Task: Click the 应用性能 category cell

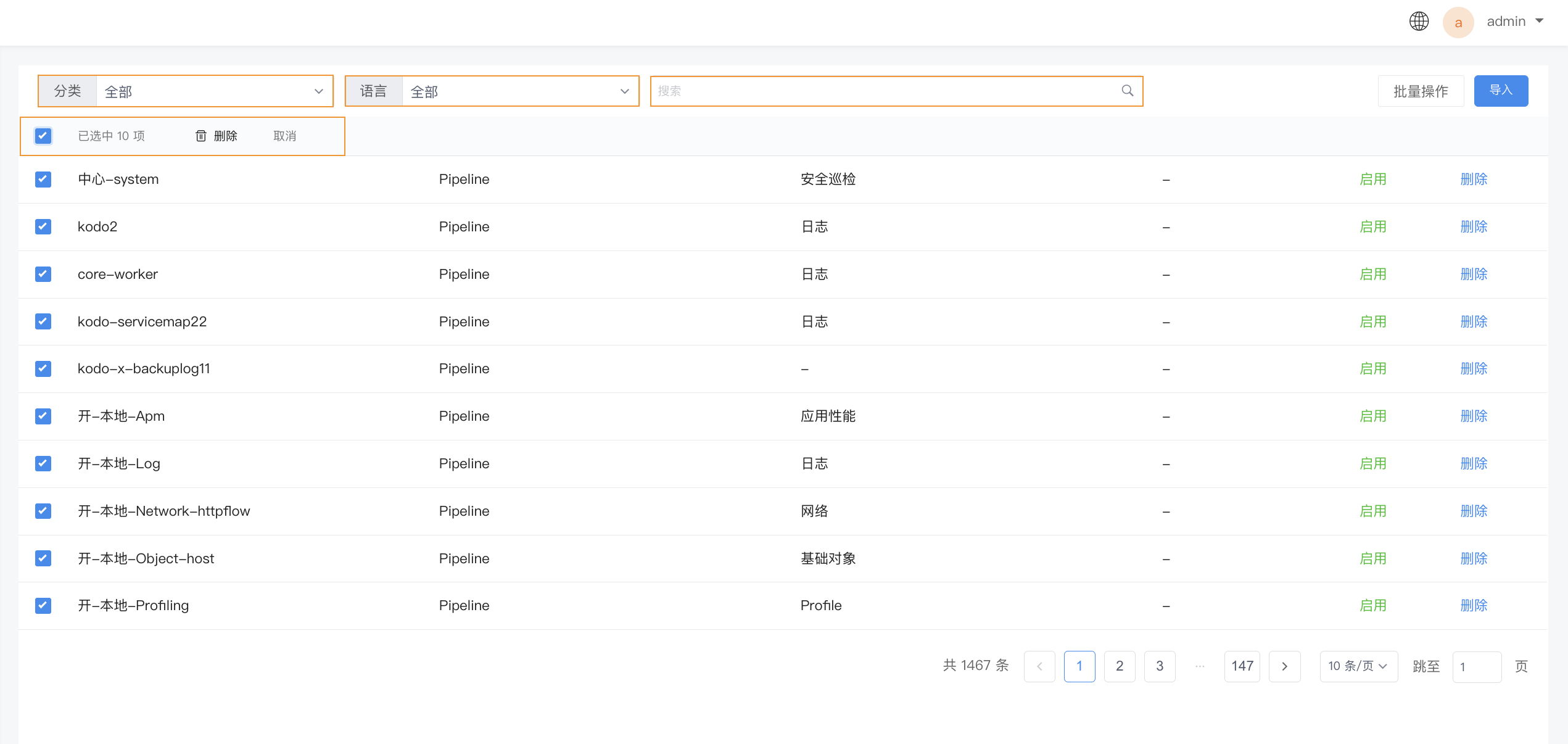Action: pyautogui.click(x=828, y=416)
